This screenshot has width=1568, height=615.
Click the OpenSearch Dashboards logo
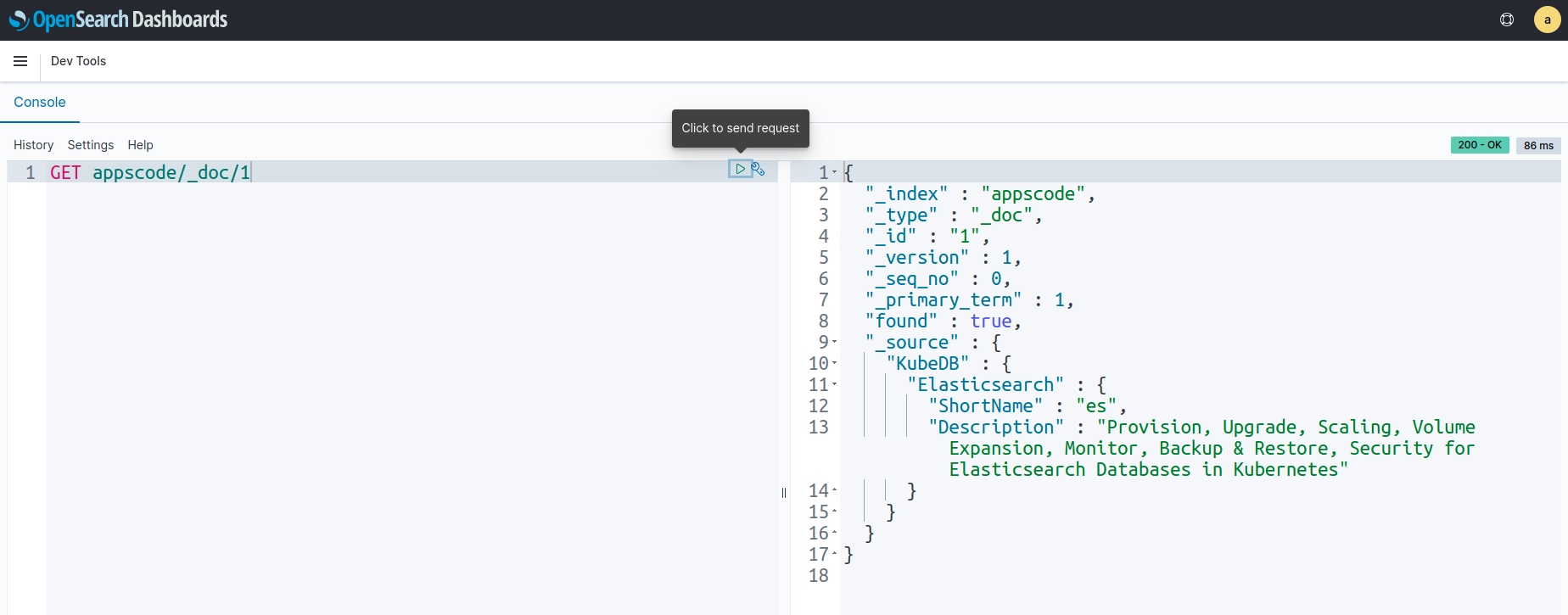click(118, 20)
